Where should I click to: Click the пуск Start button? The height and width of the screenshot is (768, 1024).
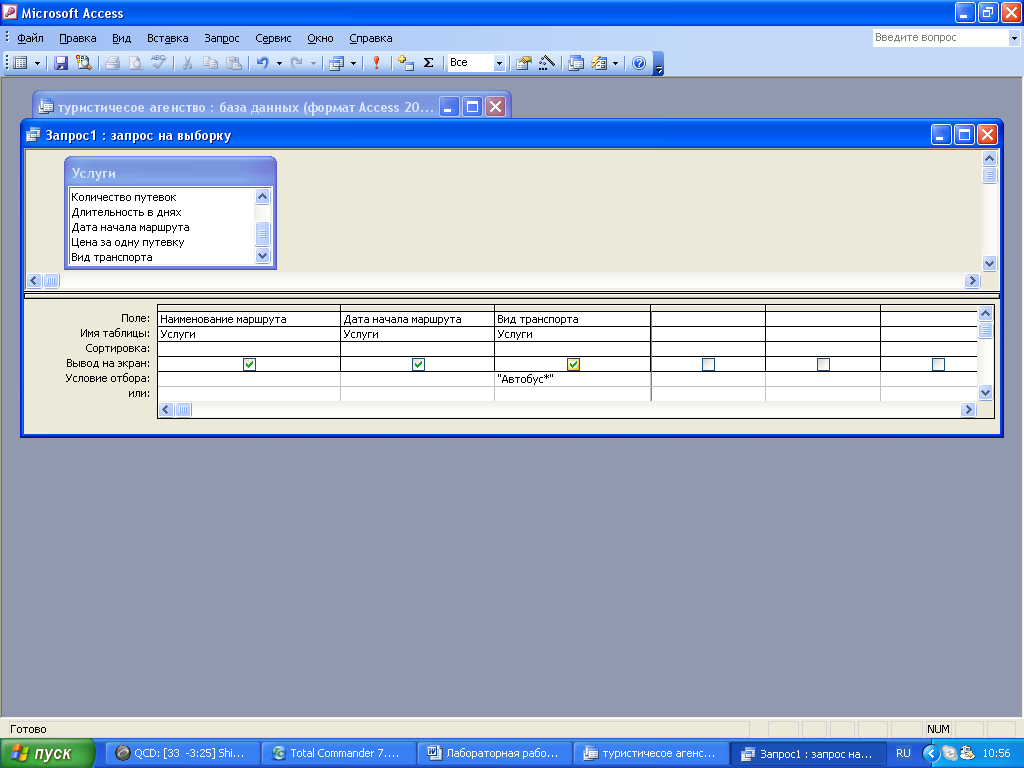click(x=47, y=754)
